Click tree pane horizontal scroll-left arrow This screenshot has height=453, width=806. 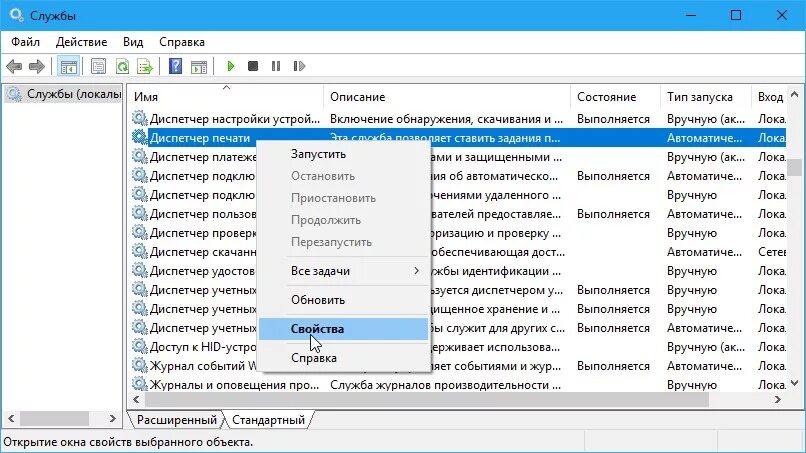tap(11, 419)
